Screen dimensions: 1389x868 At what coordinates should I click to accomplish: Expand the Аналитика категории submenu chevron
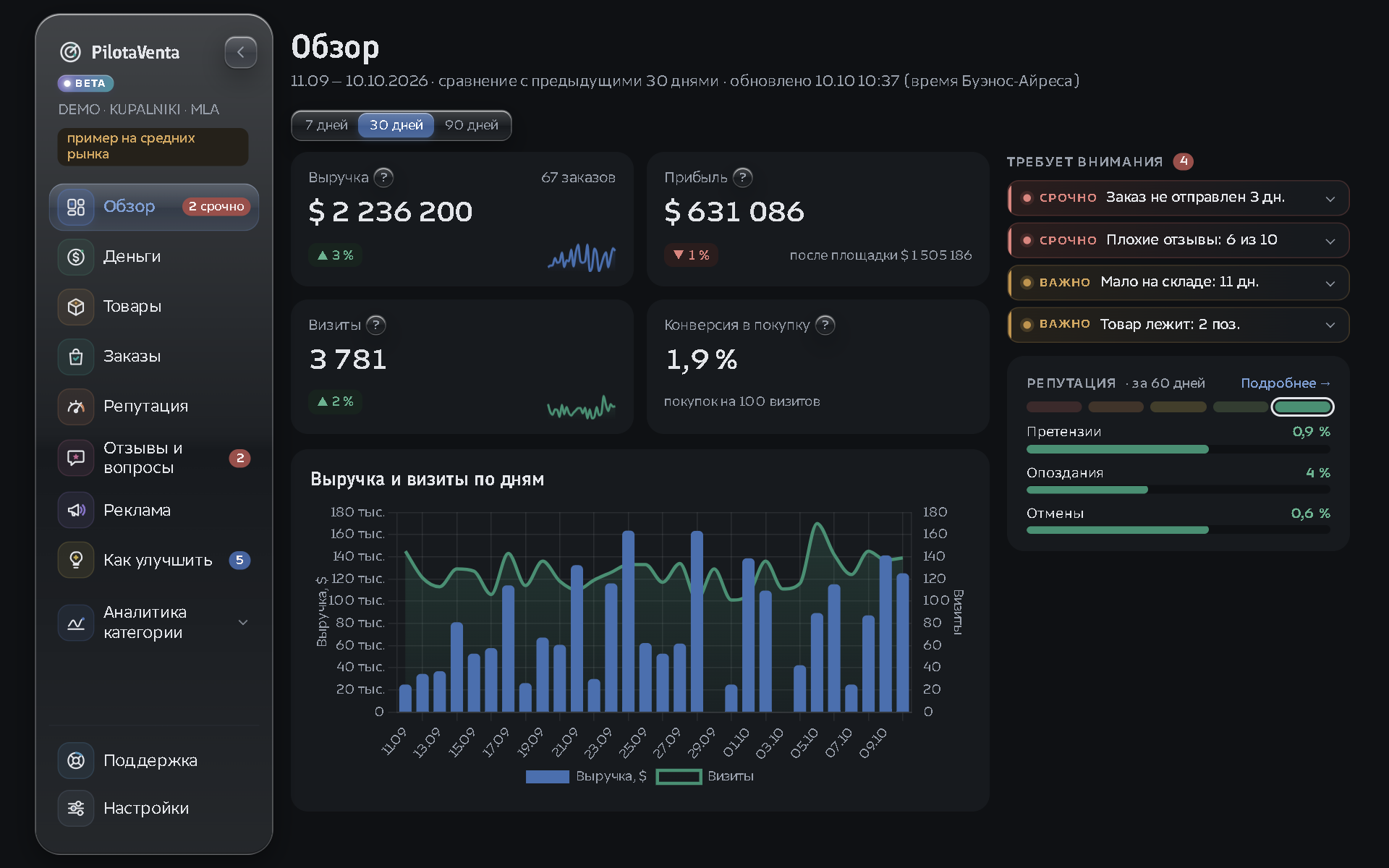243,623
